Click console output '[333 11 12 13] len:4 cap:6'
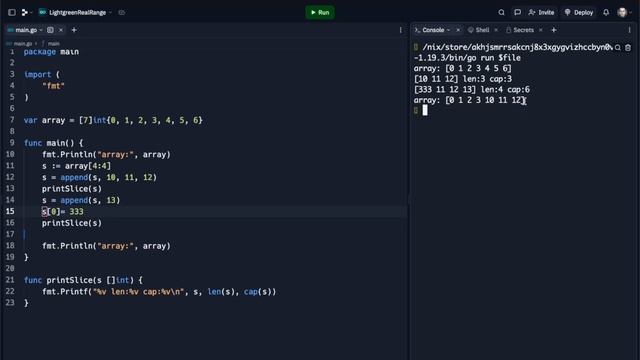Image resolution: width=640 pixels, height=360 pixels. pos(471,89)
